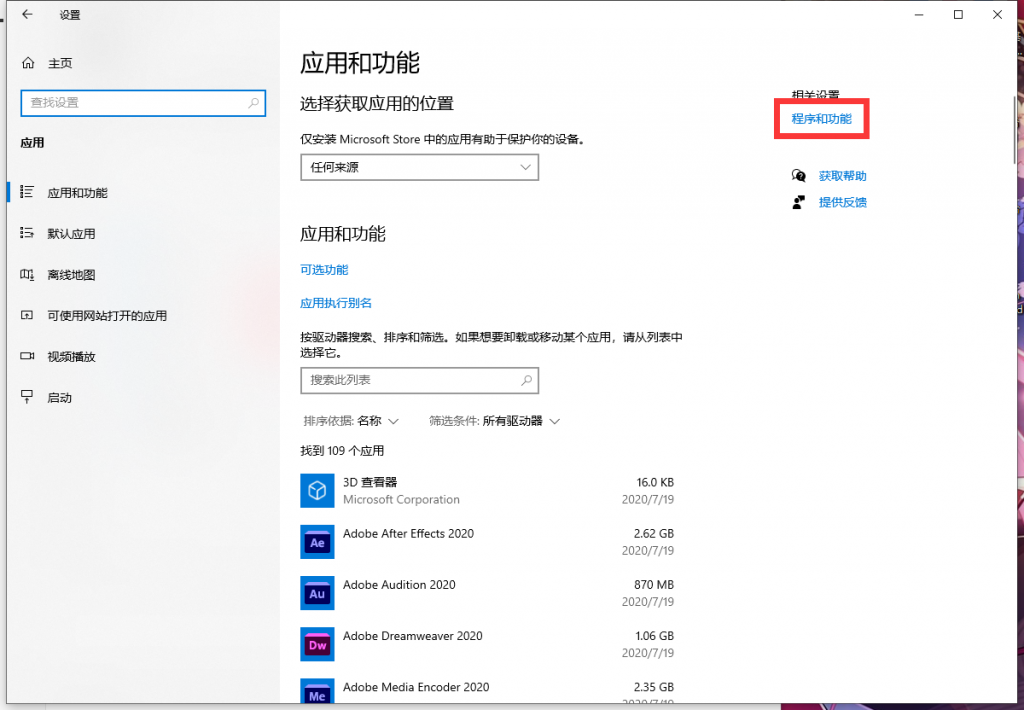Click the Adobe Media Encoder Me icon

tap(317, 691)
